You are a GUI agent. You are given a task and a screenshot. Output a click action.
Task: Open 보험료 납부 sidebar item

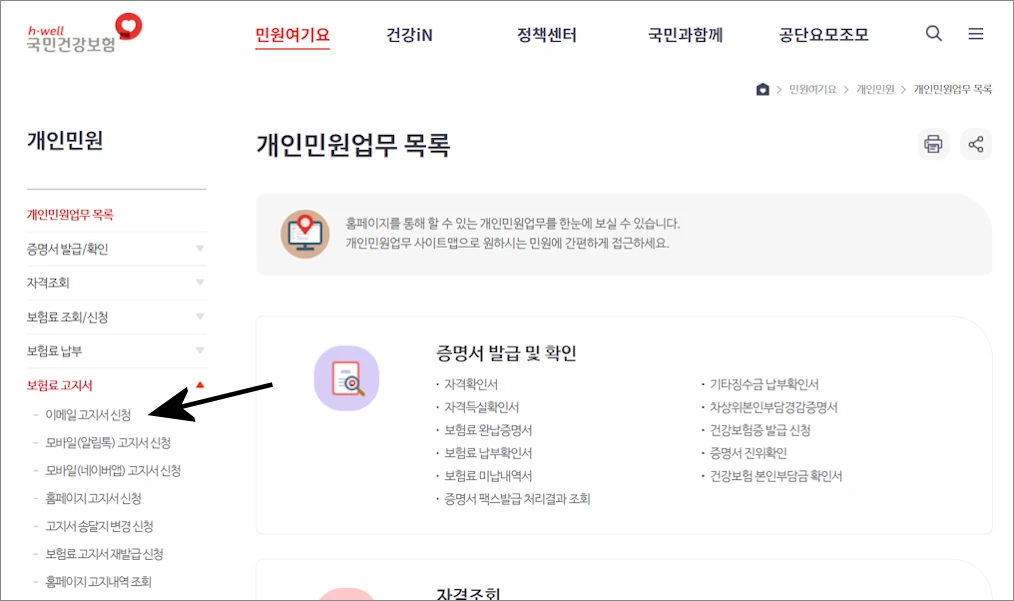pos(54,351)
